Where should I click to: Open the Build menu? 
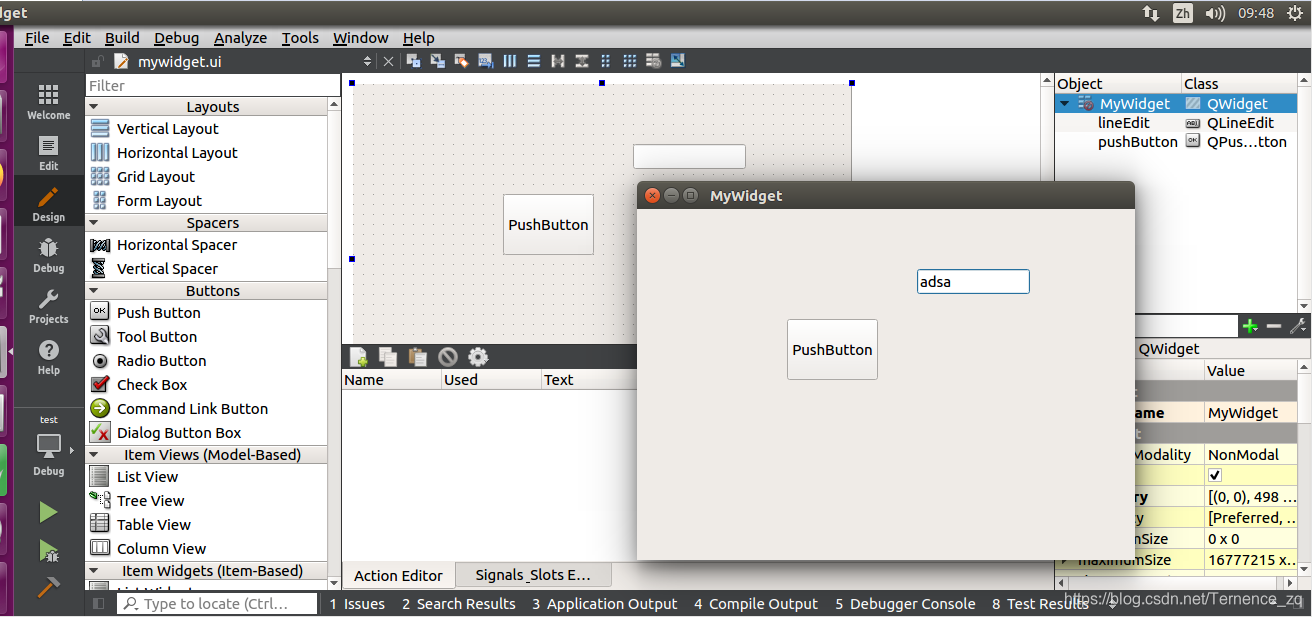tap(122, 38)
